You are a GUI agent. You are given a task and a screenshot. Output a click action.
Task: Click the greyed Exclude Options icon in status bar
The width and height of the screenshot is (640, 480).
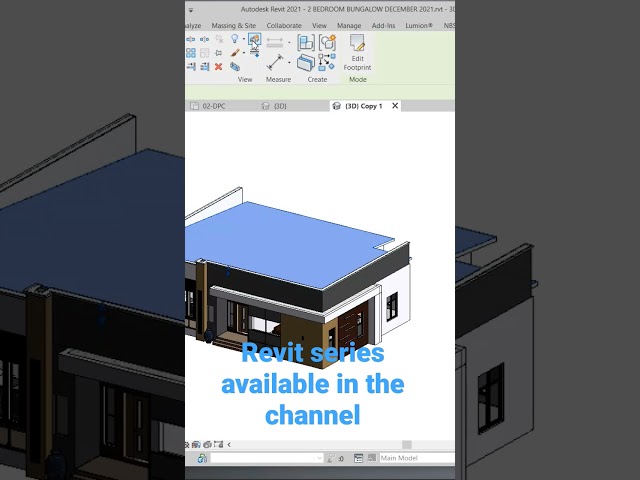click(x=371, y=458)
